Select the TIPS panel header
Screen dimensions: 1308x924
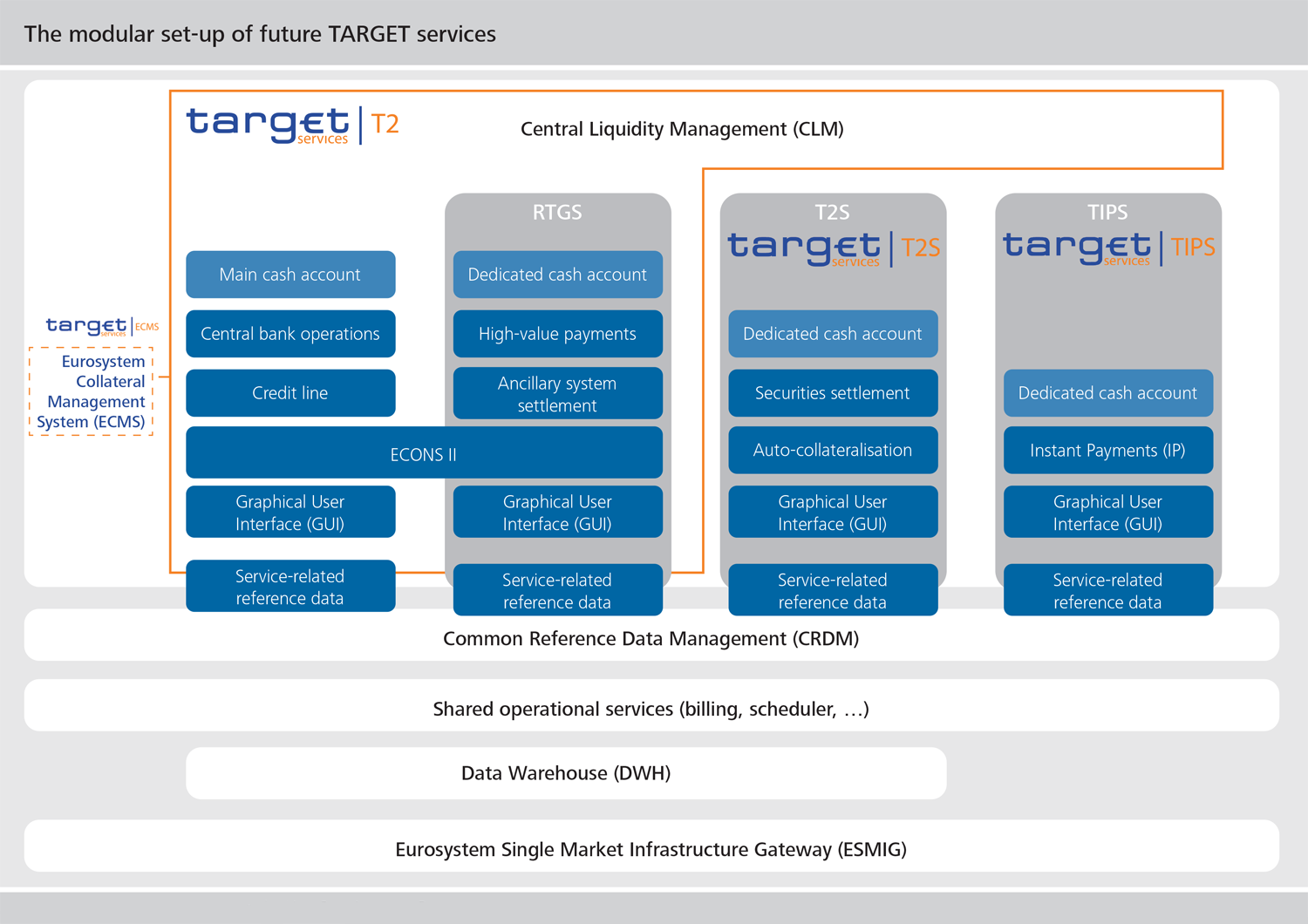coord(1107,212)
